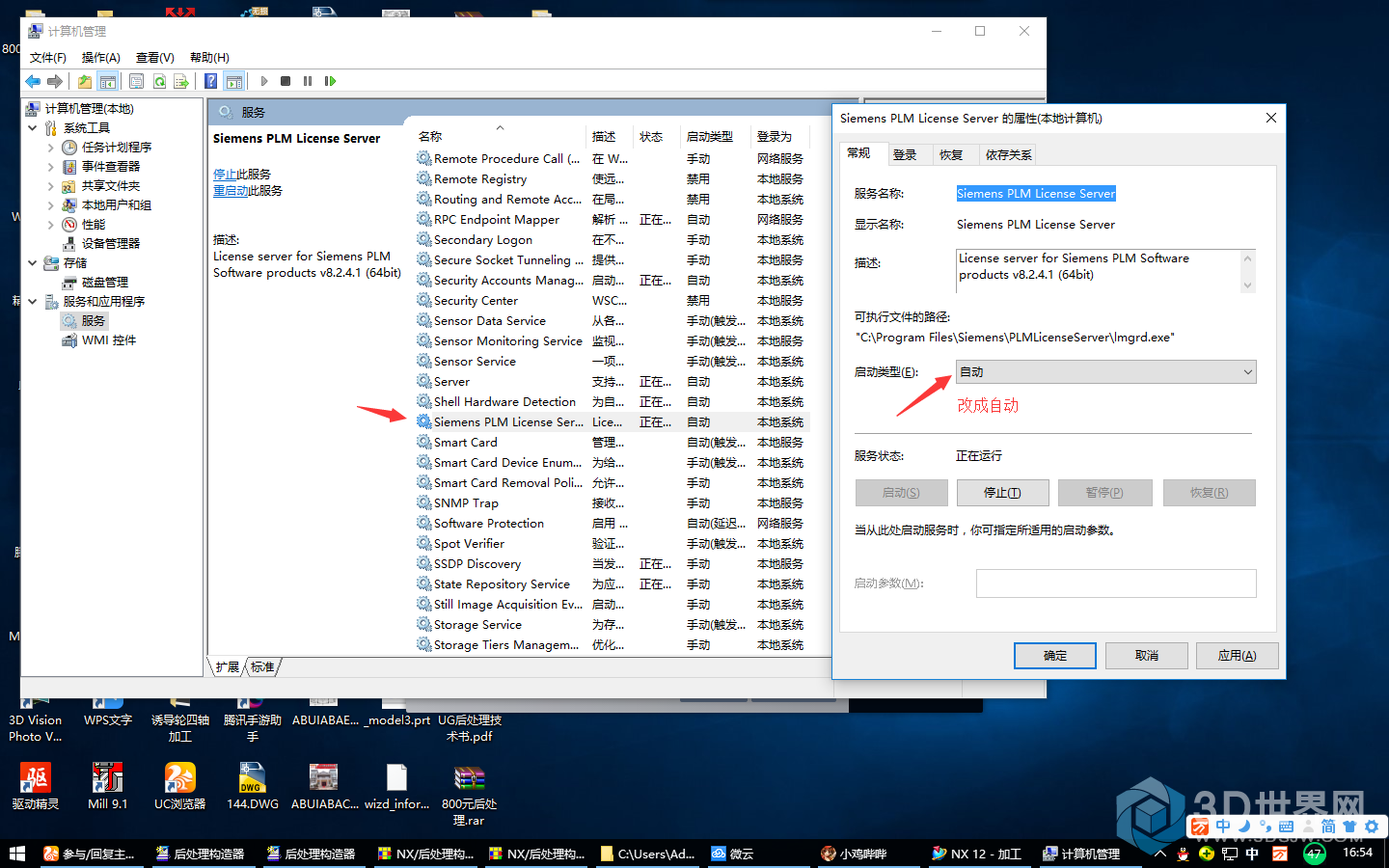Select 磁盘管理 in the tree
This screenshot has width=1389, height=868.
pyautogui.click(x=105, y=283)
